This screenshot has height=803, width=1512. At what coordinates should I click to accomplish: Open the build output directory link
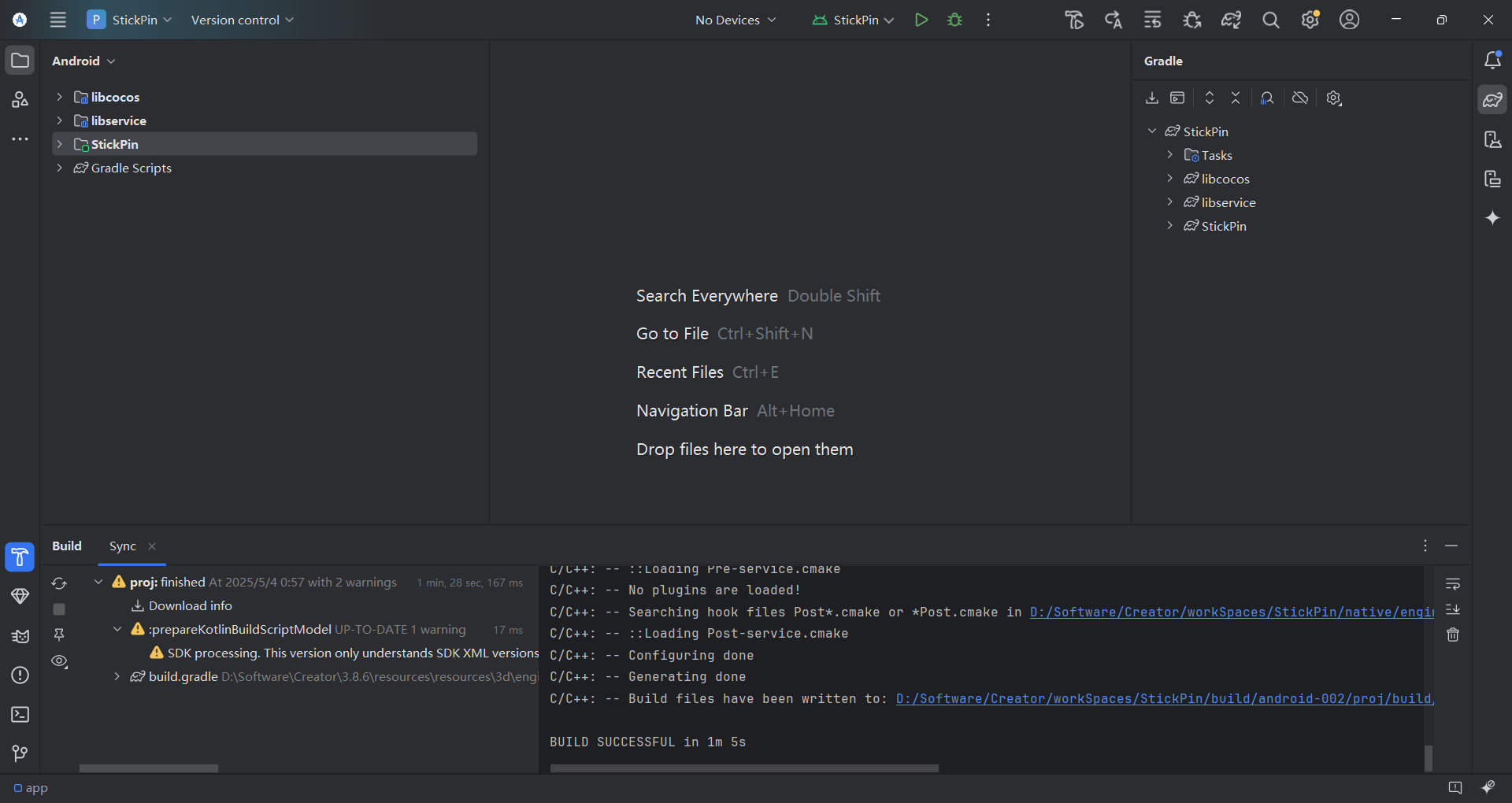coord(1165,699)
